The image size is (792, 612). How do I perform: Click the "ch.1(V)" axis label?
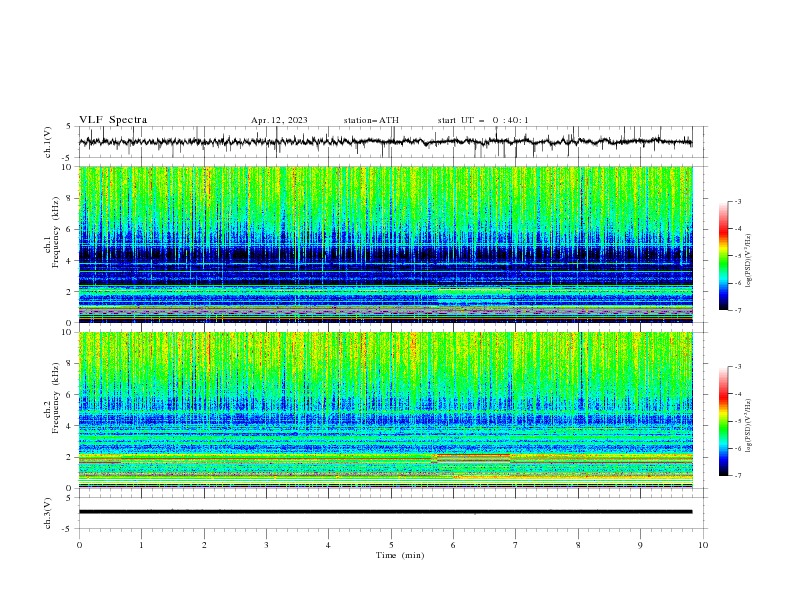pos(48,142)
